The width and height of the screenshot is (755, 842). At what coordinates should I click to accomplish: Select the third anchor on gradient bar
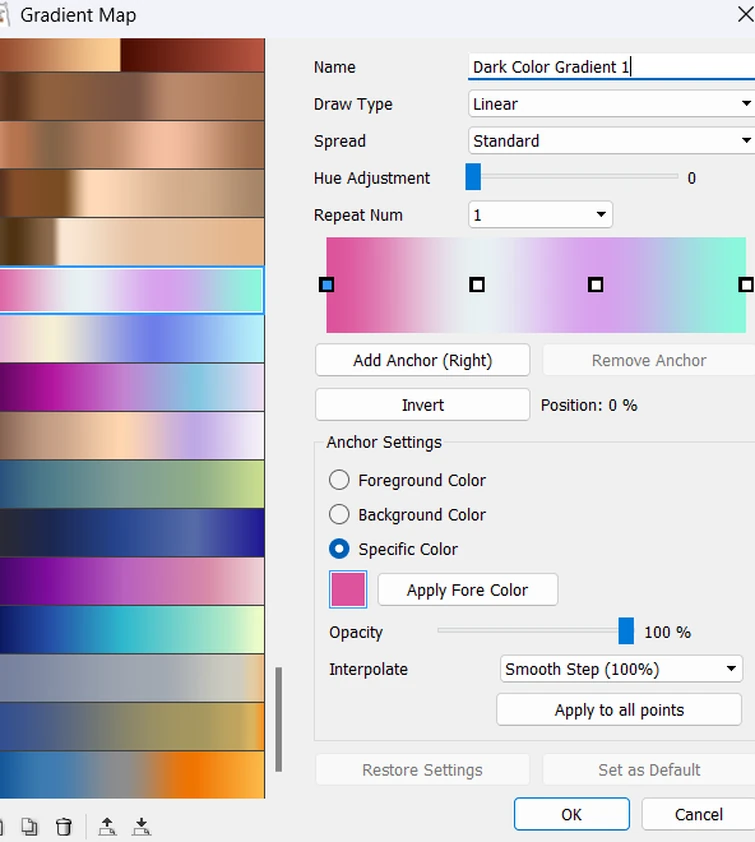[596, 285]
